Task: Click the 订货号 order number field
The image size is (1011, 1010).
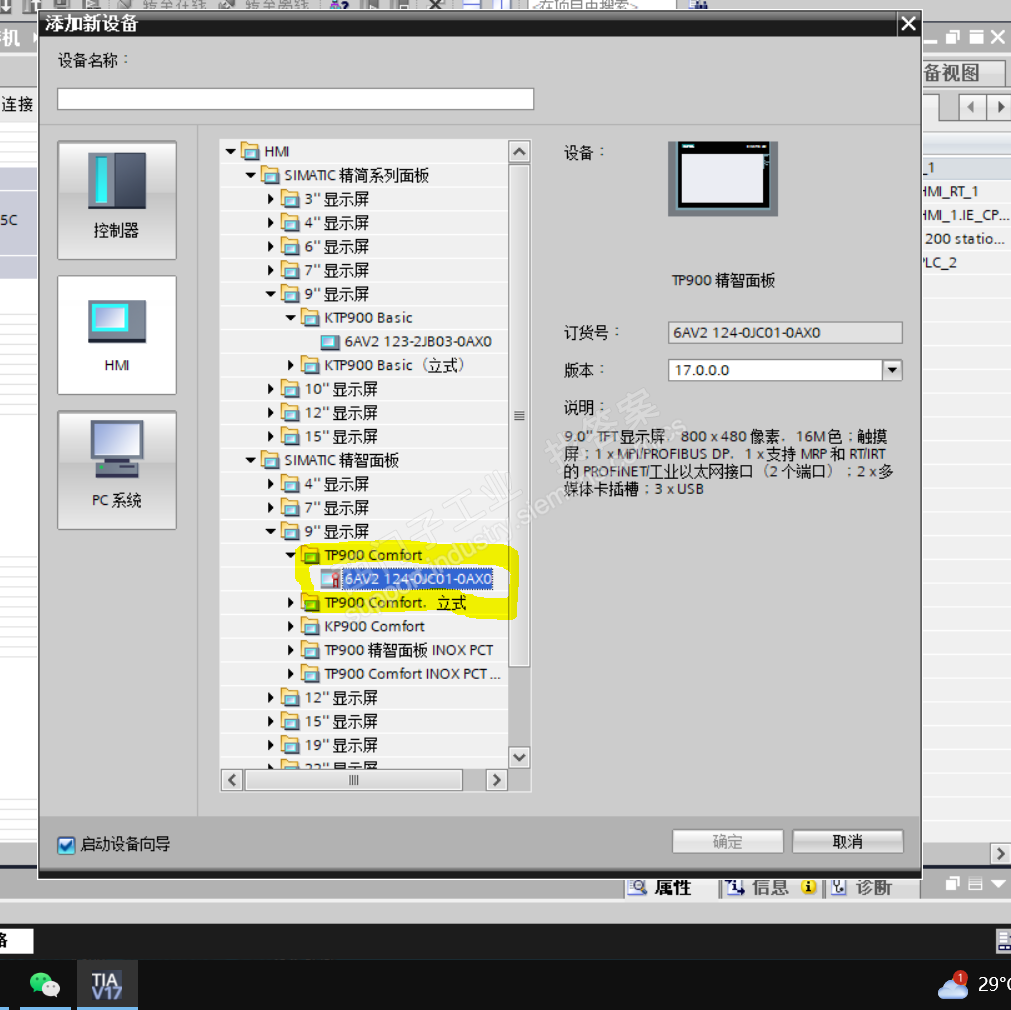Action: 785,333
